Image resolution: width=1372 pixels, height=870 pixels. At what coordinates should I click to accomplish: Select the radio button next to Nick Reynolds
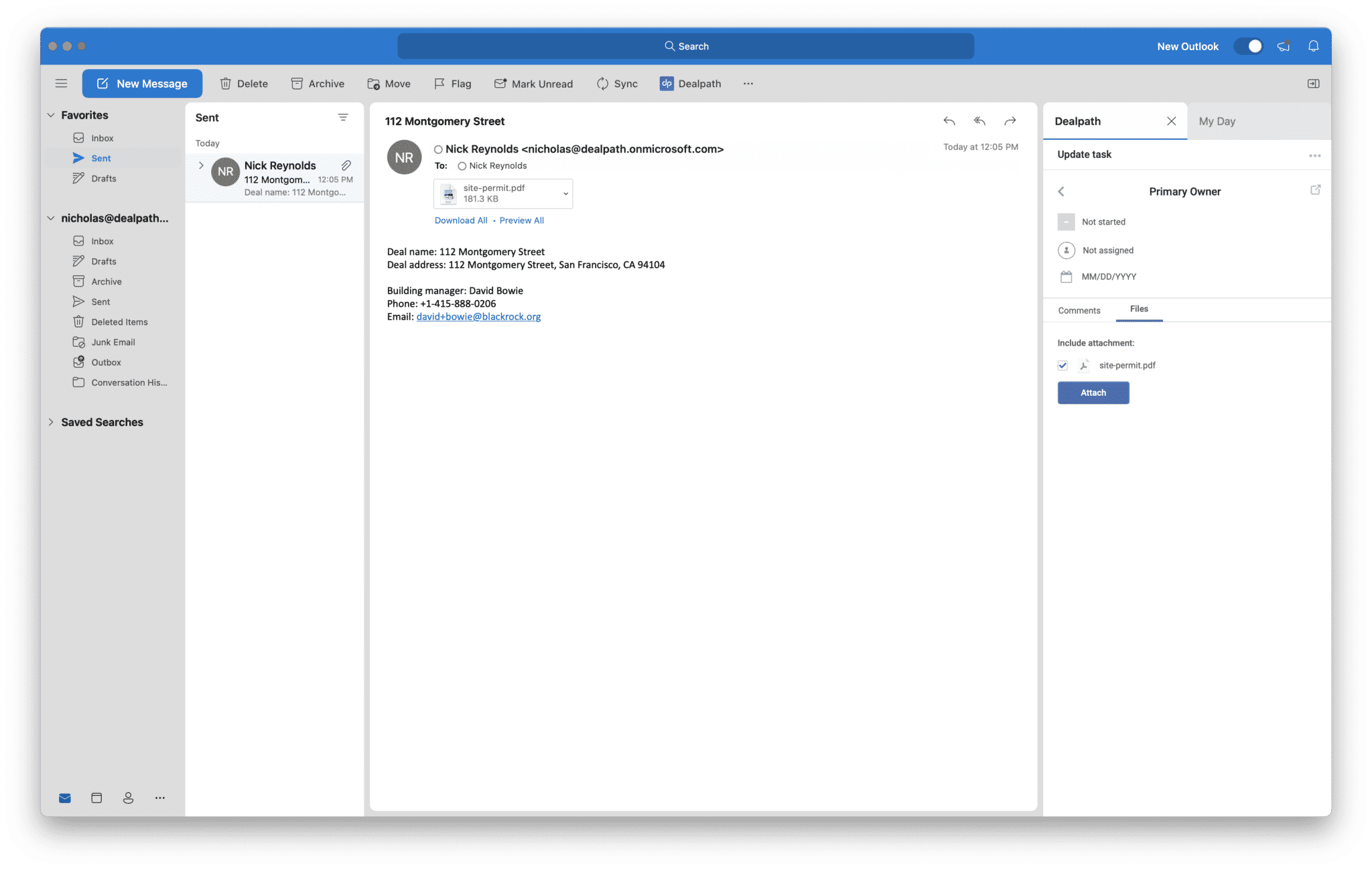(x=462, y=165)
